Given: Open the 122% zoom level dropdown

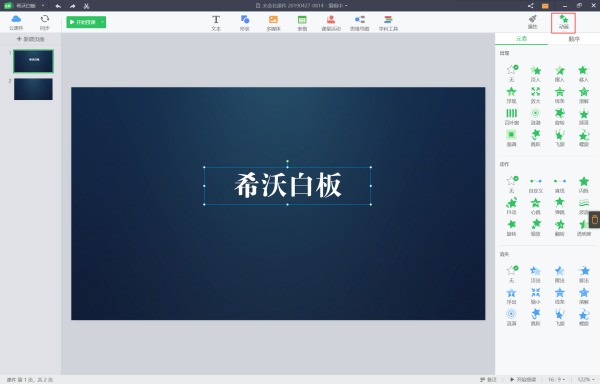Looking at the screenshot, I should pos(586,379).
